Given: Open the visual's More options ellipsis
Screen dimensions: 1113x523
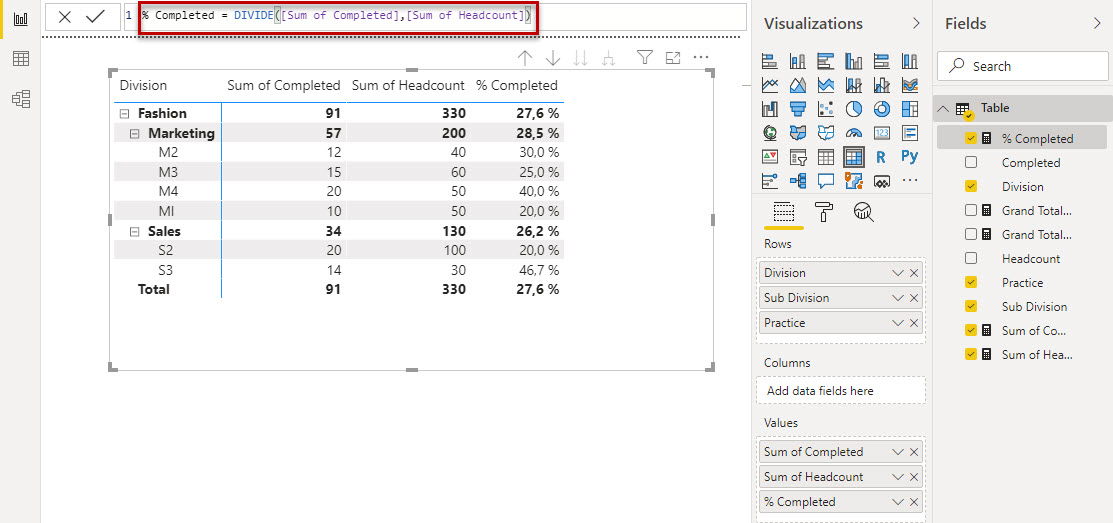Looking at the screenshot, I should click(701, 57).
